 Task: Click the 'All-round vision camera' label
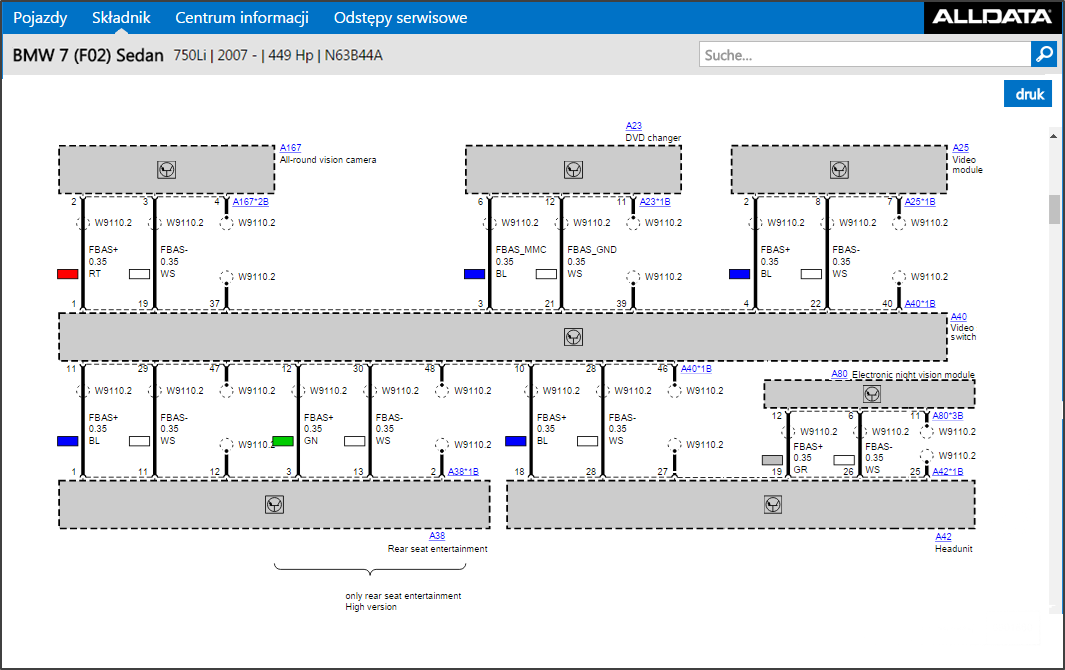pos(328,160)
